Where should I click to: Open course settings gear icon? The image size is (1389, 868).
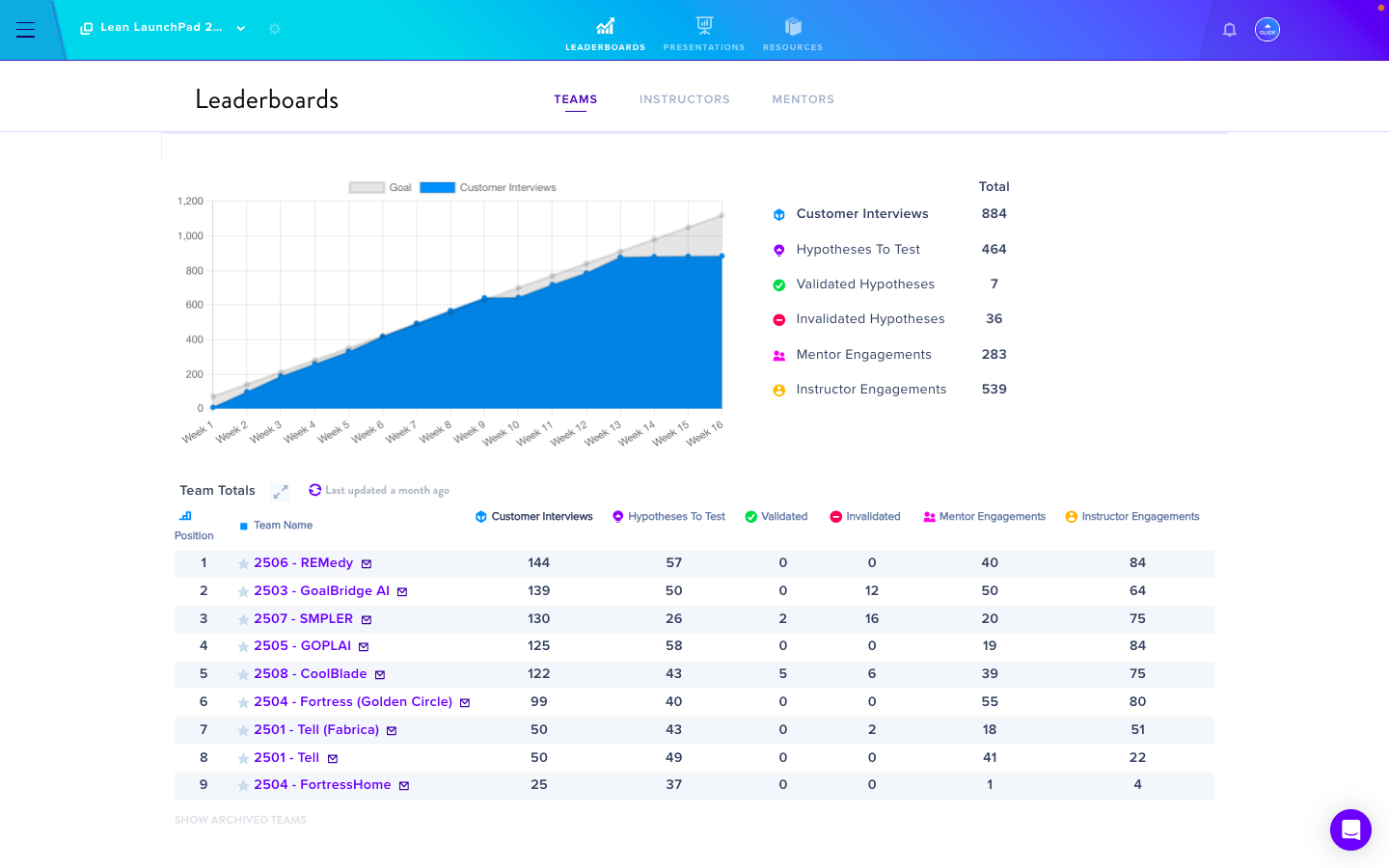[x=275, y=29]
